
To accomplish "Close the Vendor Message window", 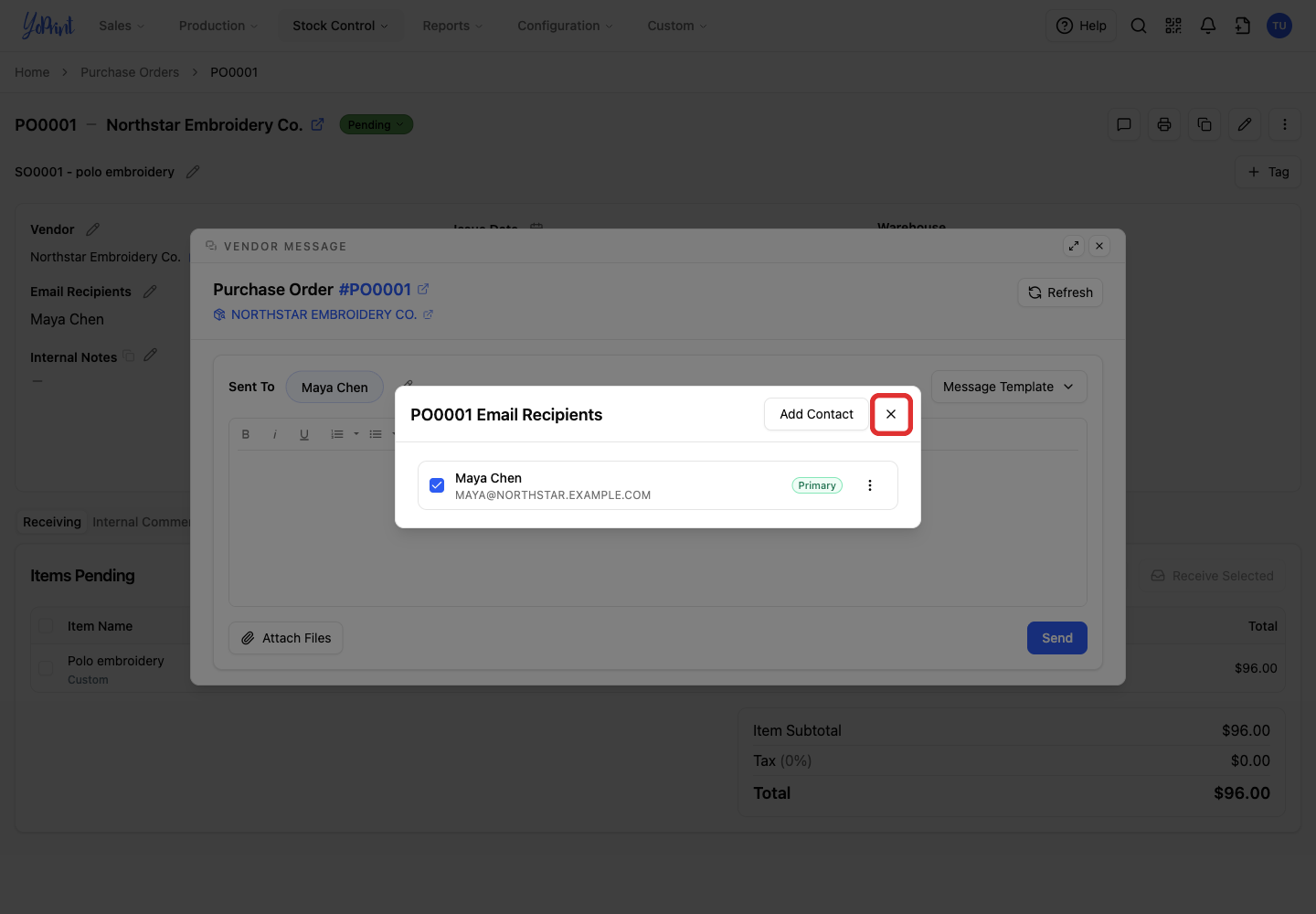I will [x=1099, y=246].
